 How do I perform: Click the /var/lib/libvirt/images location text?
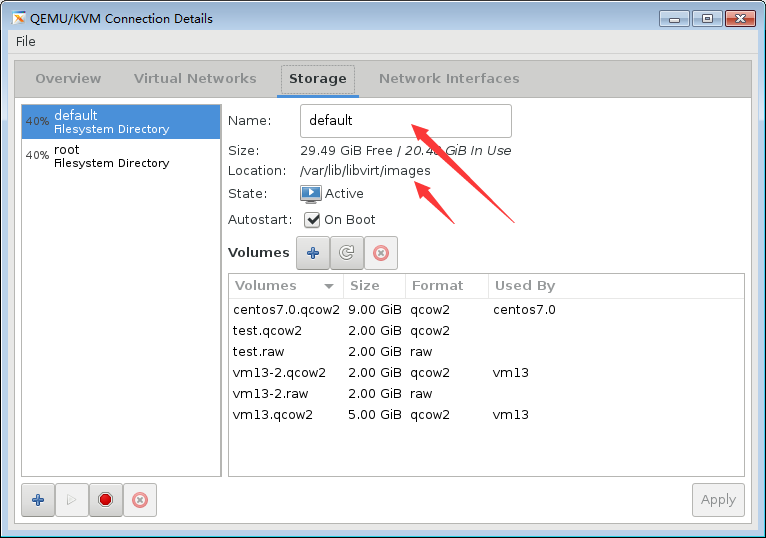365,171
